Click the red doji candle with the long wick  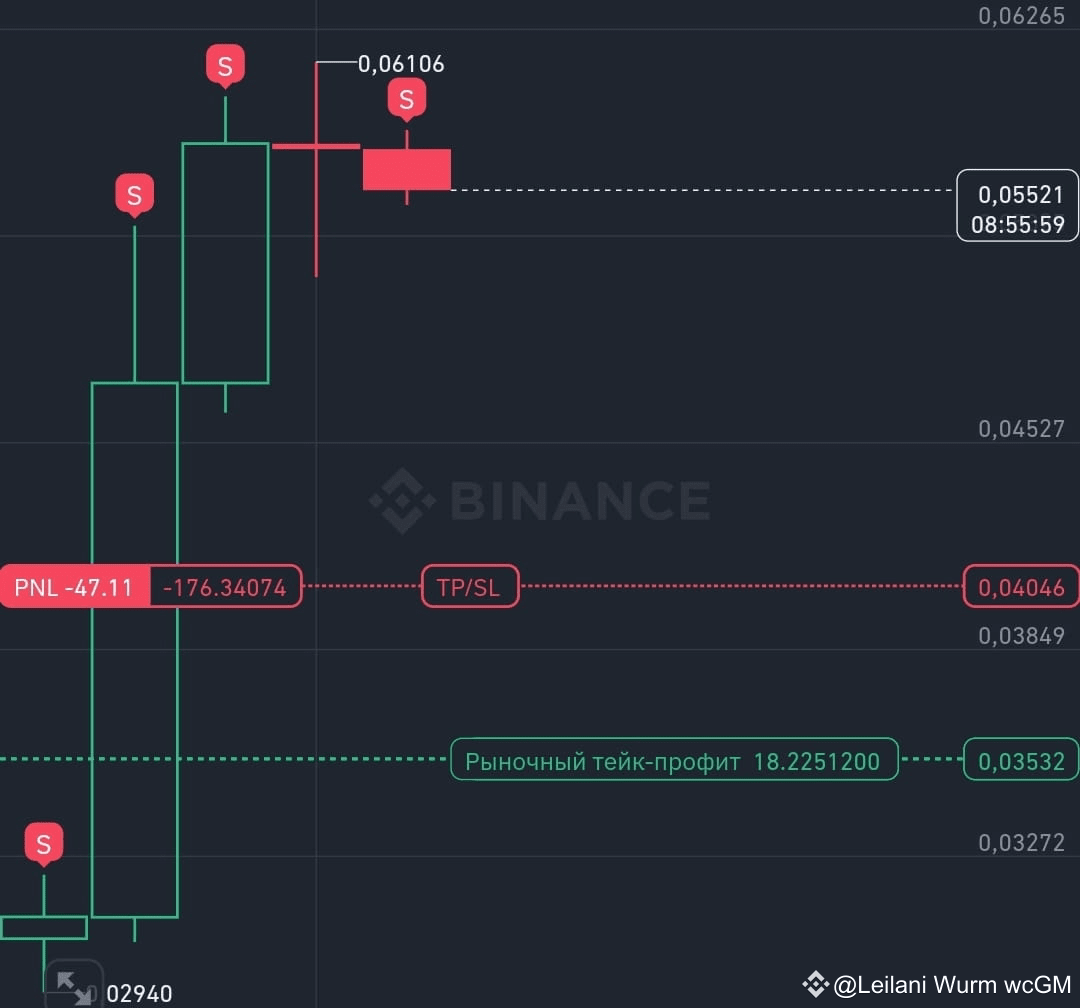pos(316,169)
